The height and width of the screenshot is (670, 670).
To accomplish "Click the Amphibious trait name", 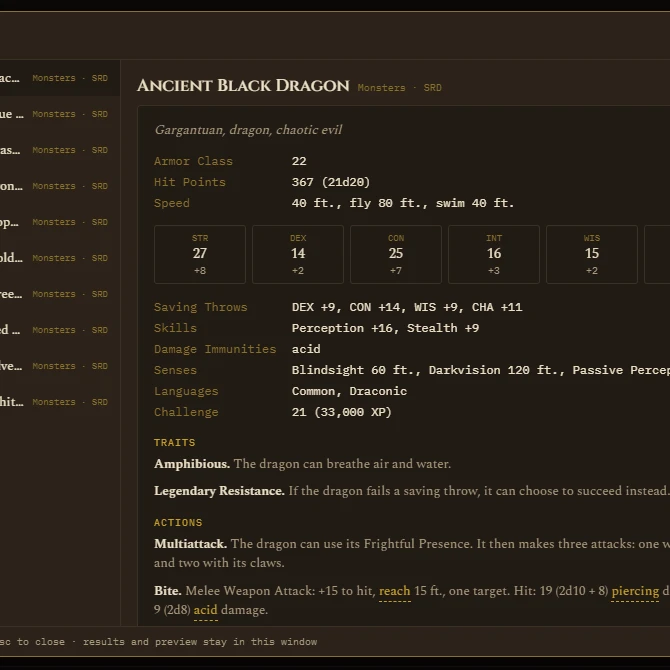I will 192,464.
